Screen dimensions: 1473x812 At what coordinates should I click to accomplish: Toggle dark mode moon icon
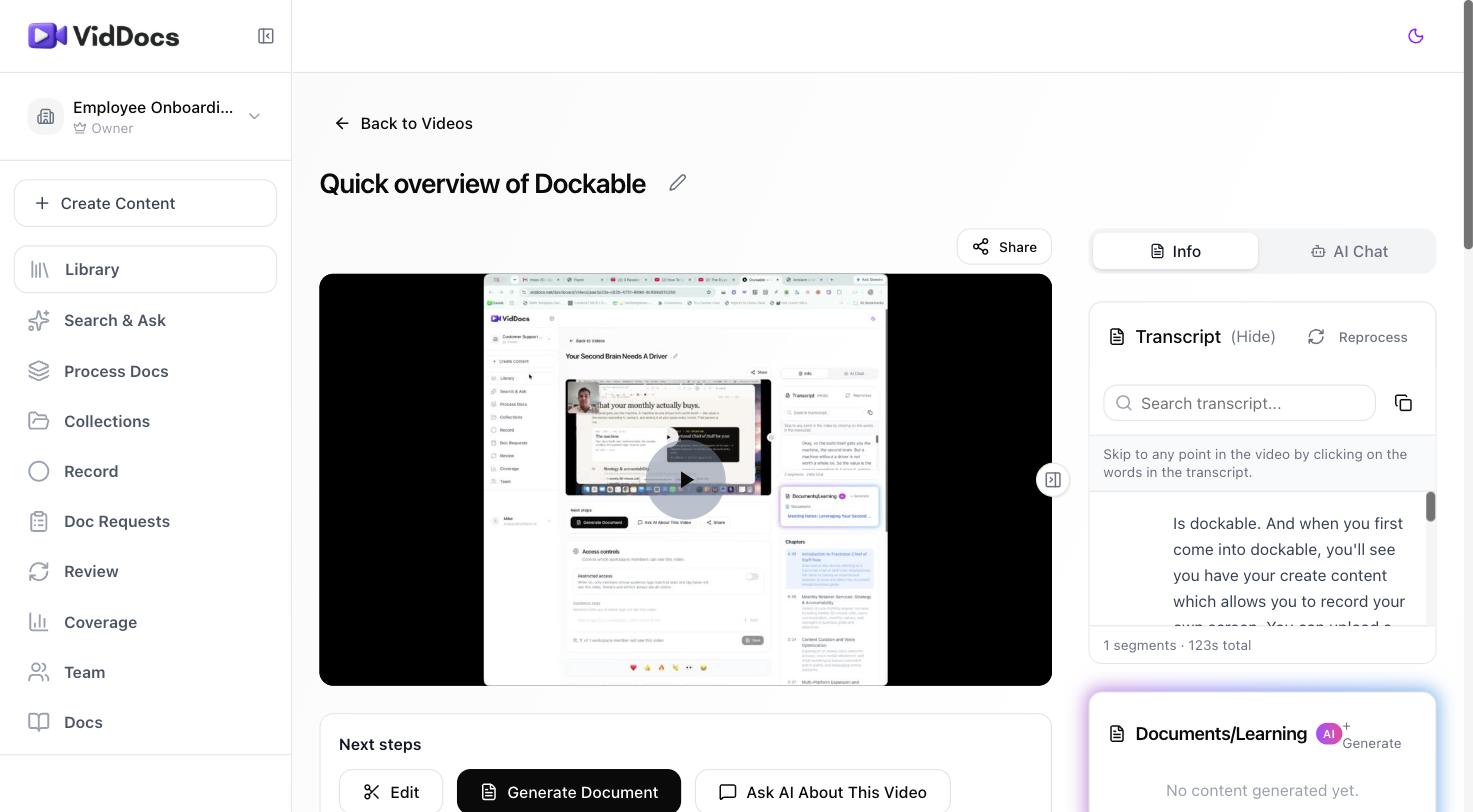tap(1415, 36)
